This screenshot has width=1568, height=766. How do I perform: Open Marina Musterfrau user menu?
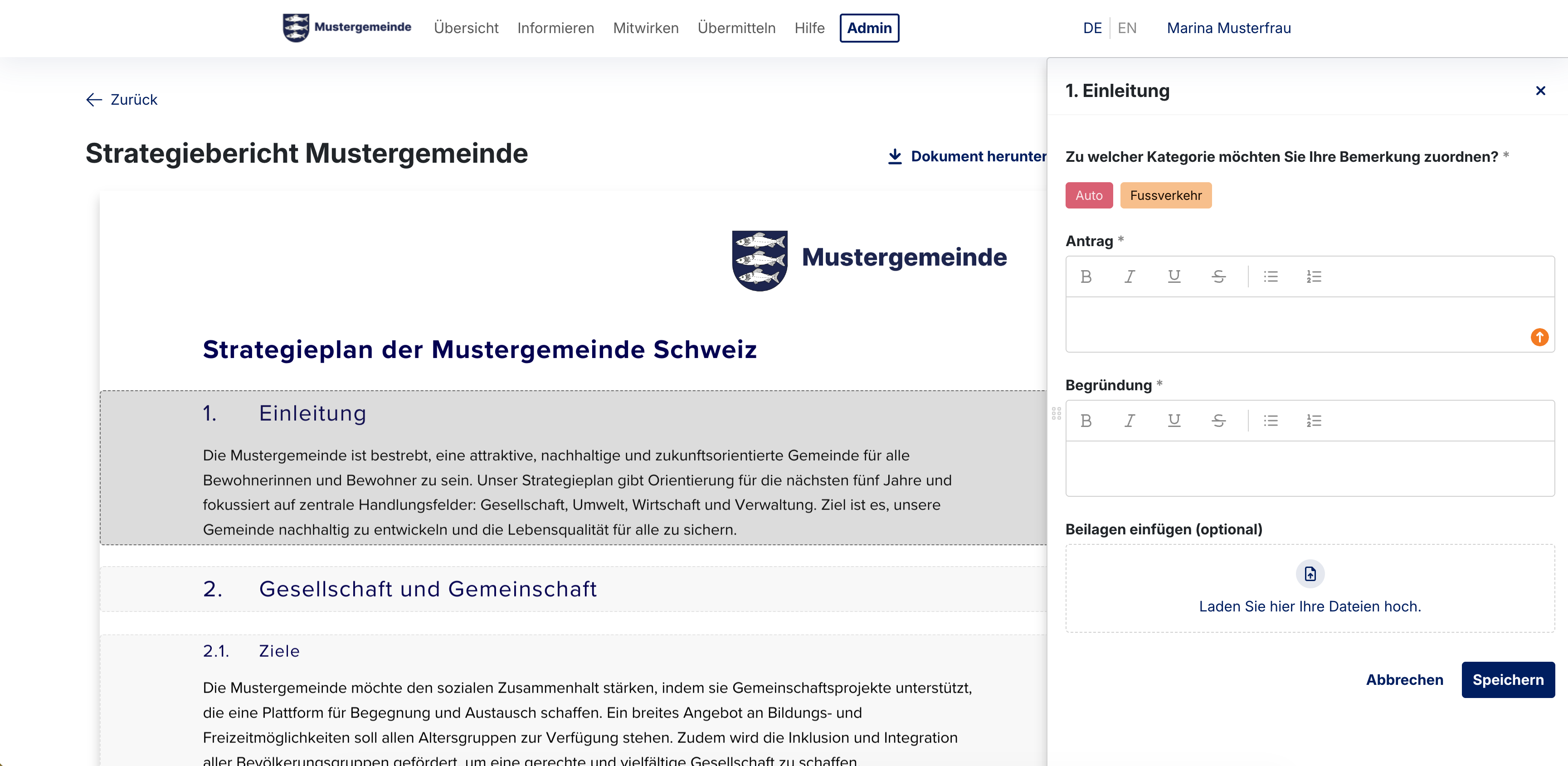coord(1228,28)
